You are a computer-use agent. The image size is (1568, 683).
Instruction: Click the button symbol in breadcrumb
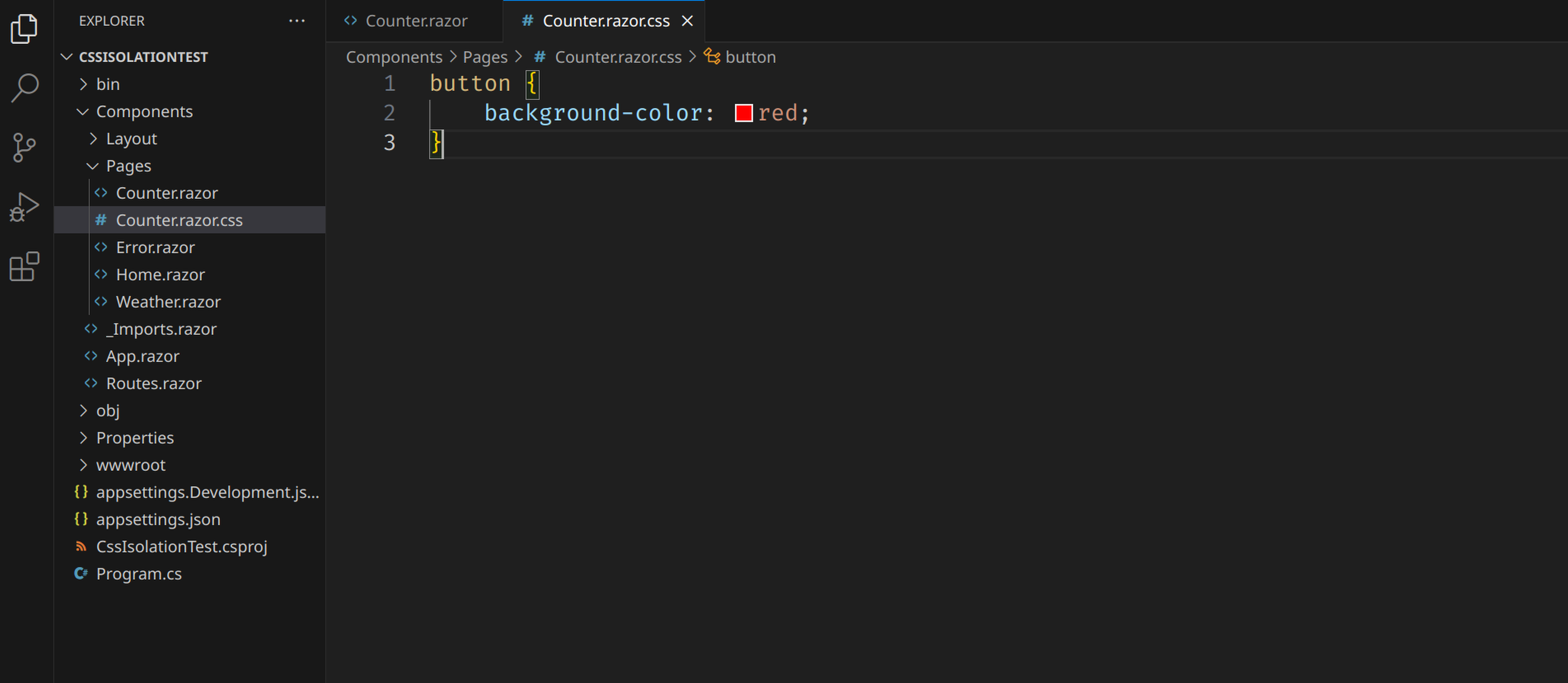750,57
